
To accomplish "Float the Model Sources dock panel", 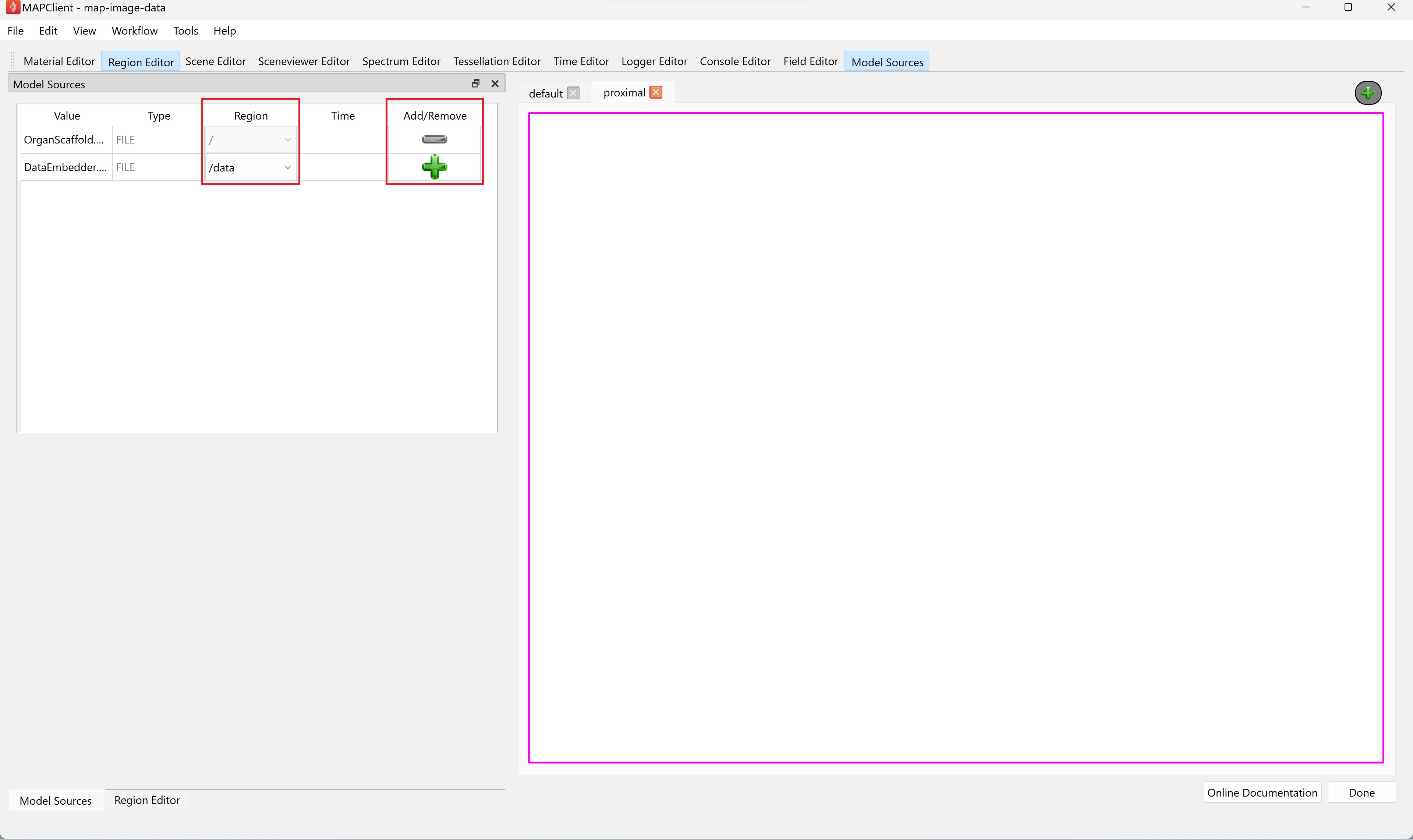I will tap(475, 83).
